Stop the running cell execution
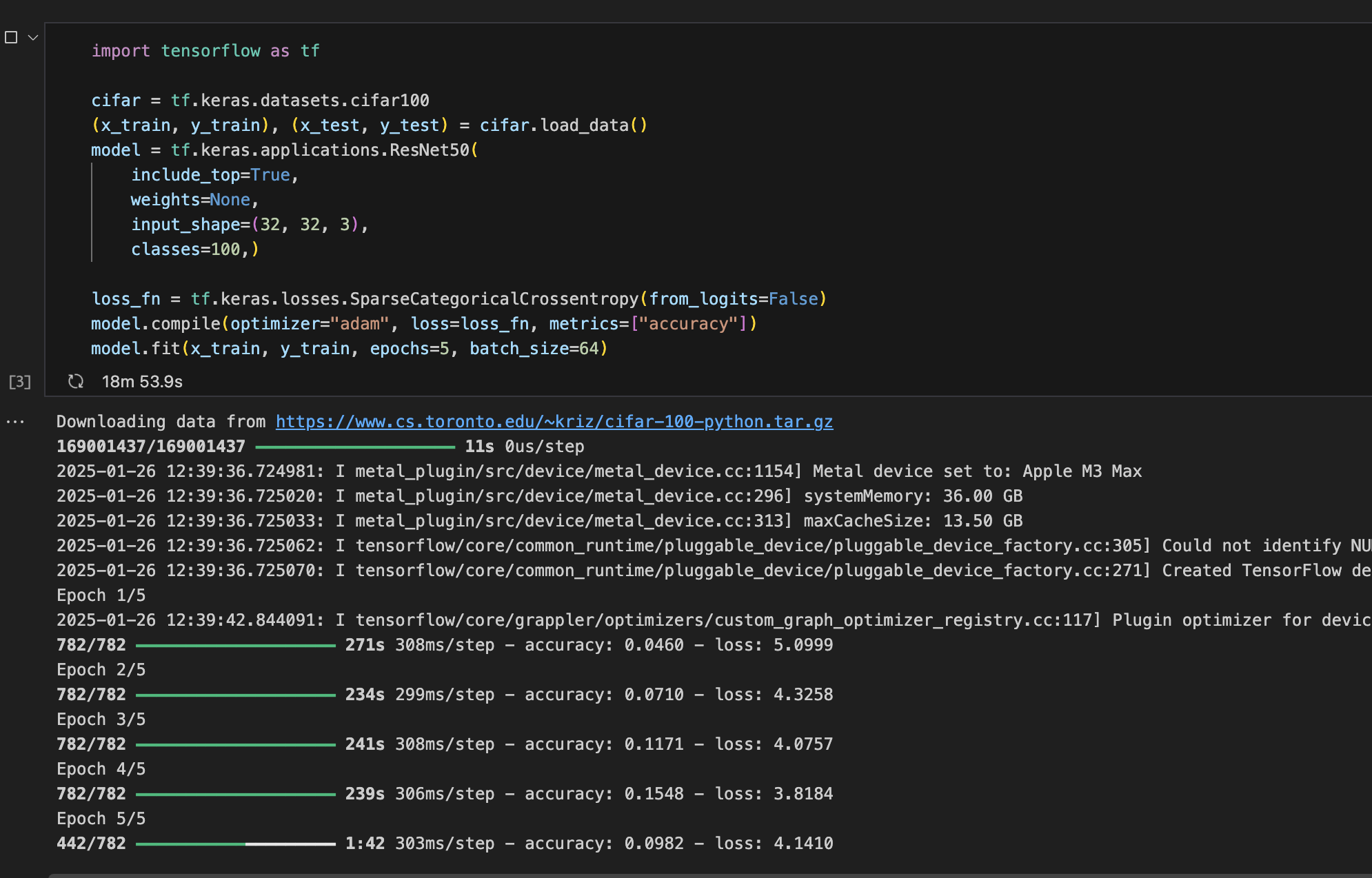Screen dimensions: 1372x878 click(11, 37)
